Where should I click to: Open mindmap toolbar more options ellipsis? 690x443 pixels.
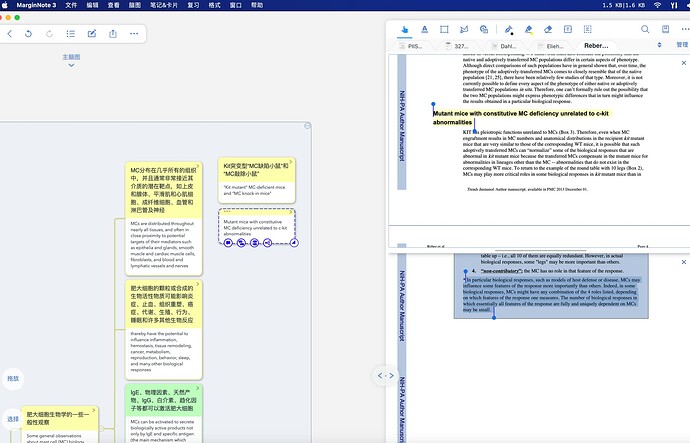point(134,34)
